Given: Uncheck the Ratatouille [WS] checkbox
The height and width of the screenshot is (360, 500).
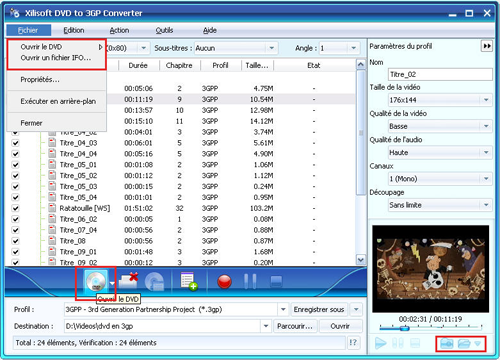Looking at the screenshot, I should 15,208.
